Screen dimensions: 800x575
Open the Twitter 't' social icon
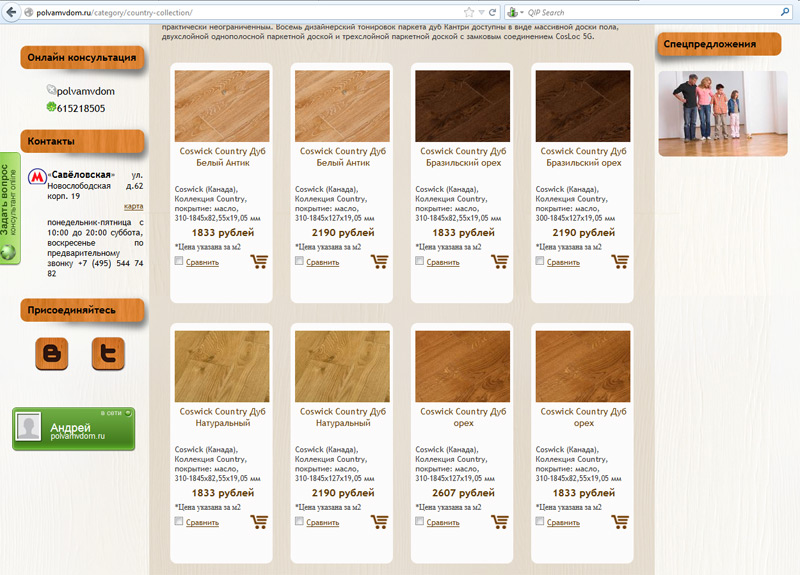coord(108,353)
